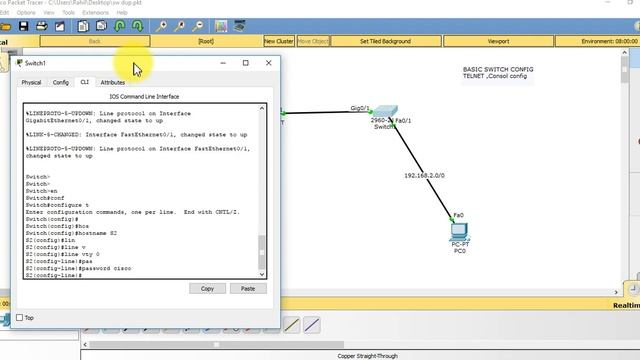The width and height of the screenshot is (640, 360).
Task: Click the workspace vertical scrollbar up arrow
Action: (624, 52)
